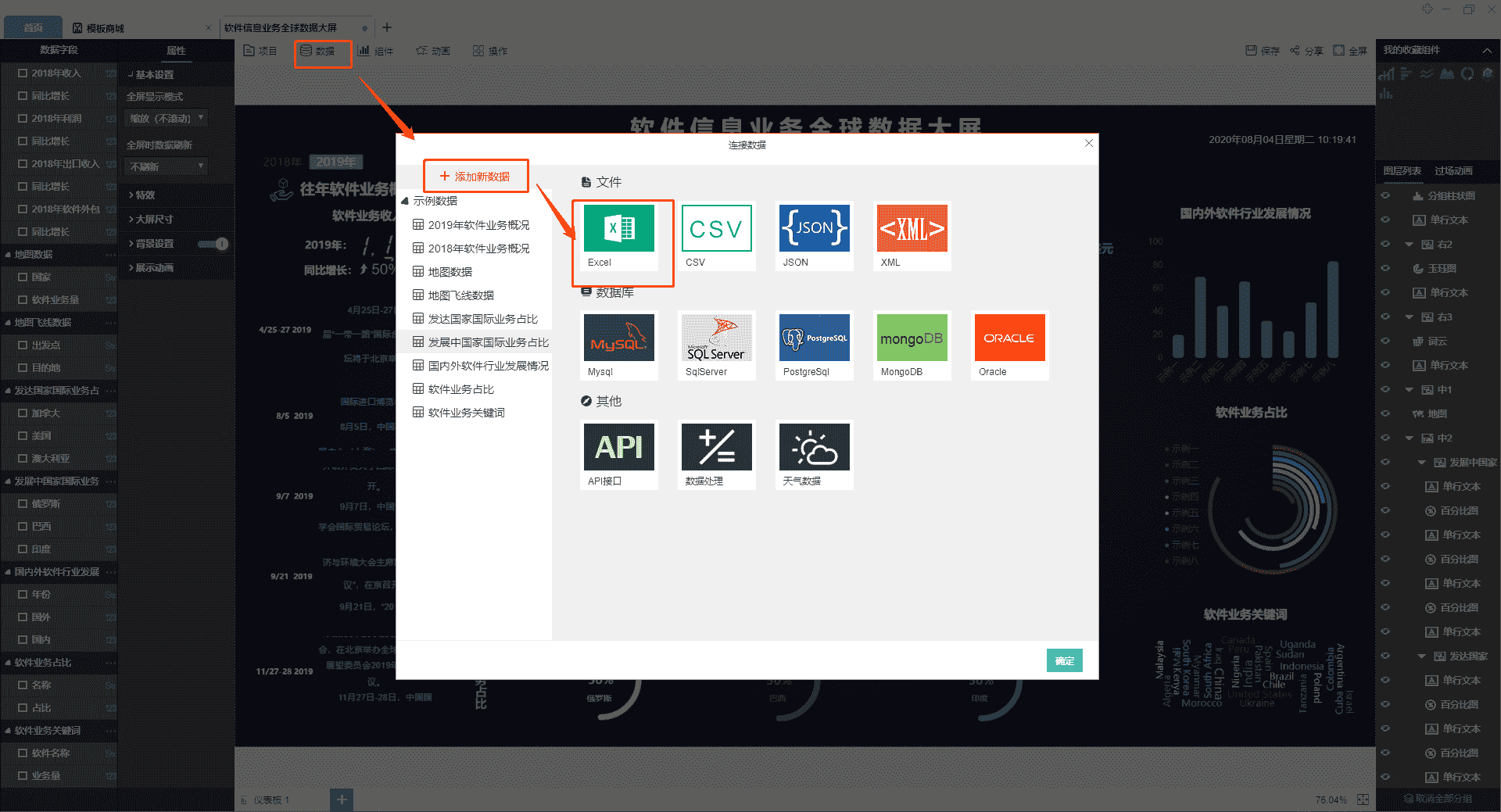Switch to the 数据字段 panel tab
This screenshot has width=1501, height=812.
click(x=59, y=50)
